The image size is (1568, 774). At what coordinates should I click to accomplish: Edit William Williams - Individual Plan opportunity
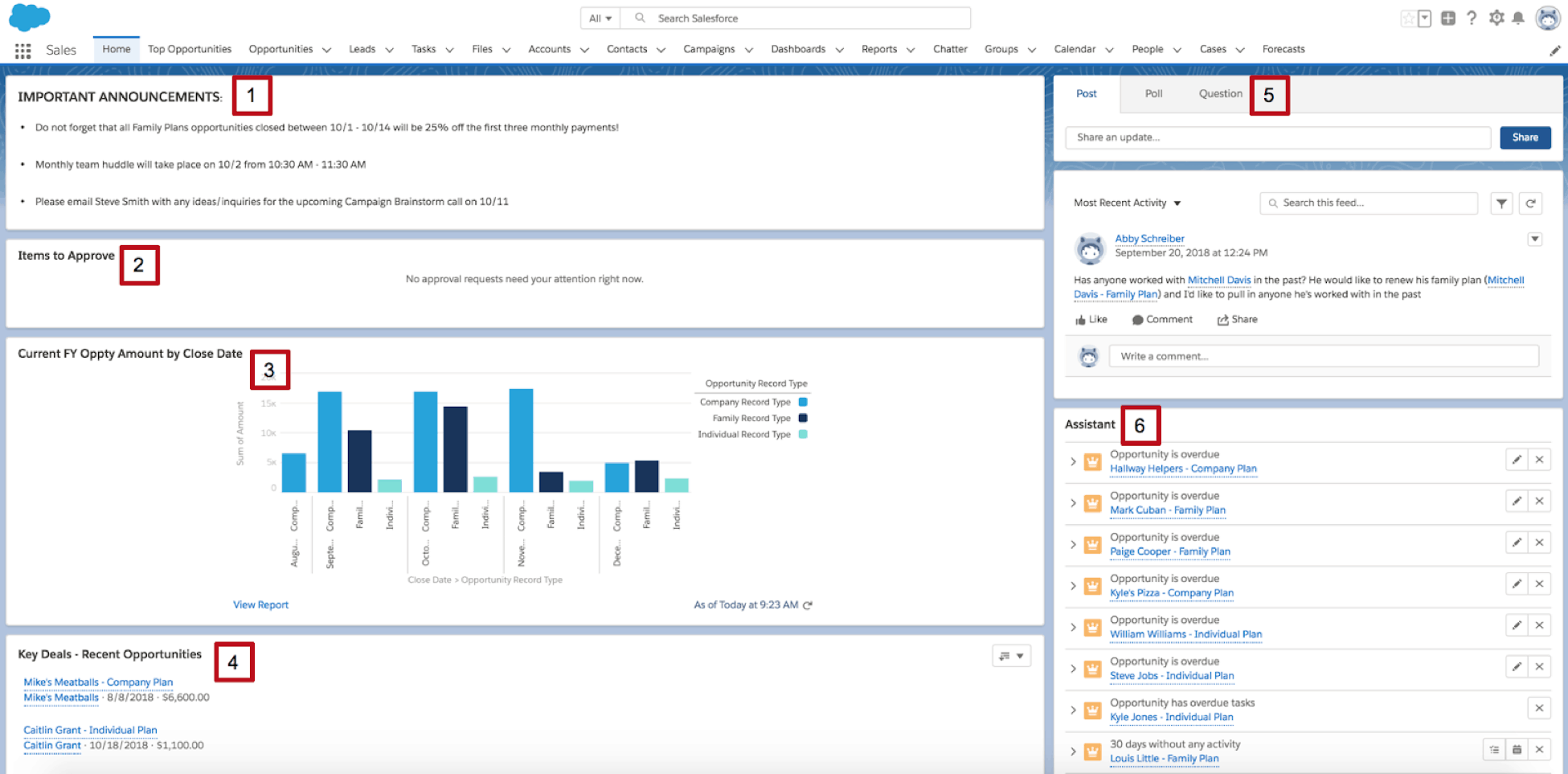click(1517, 625)
